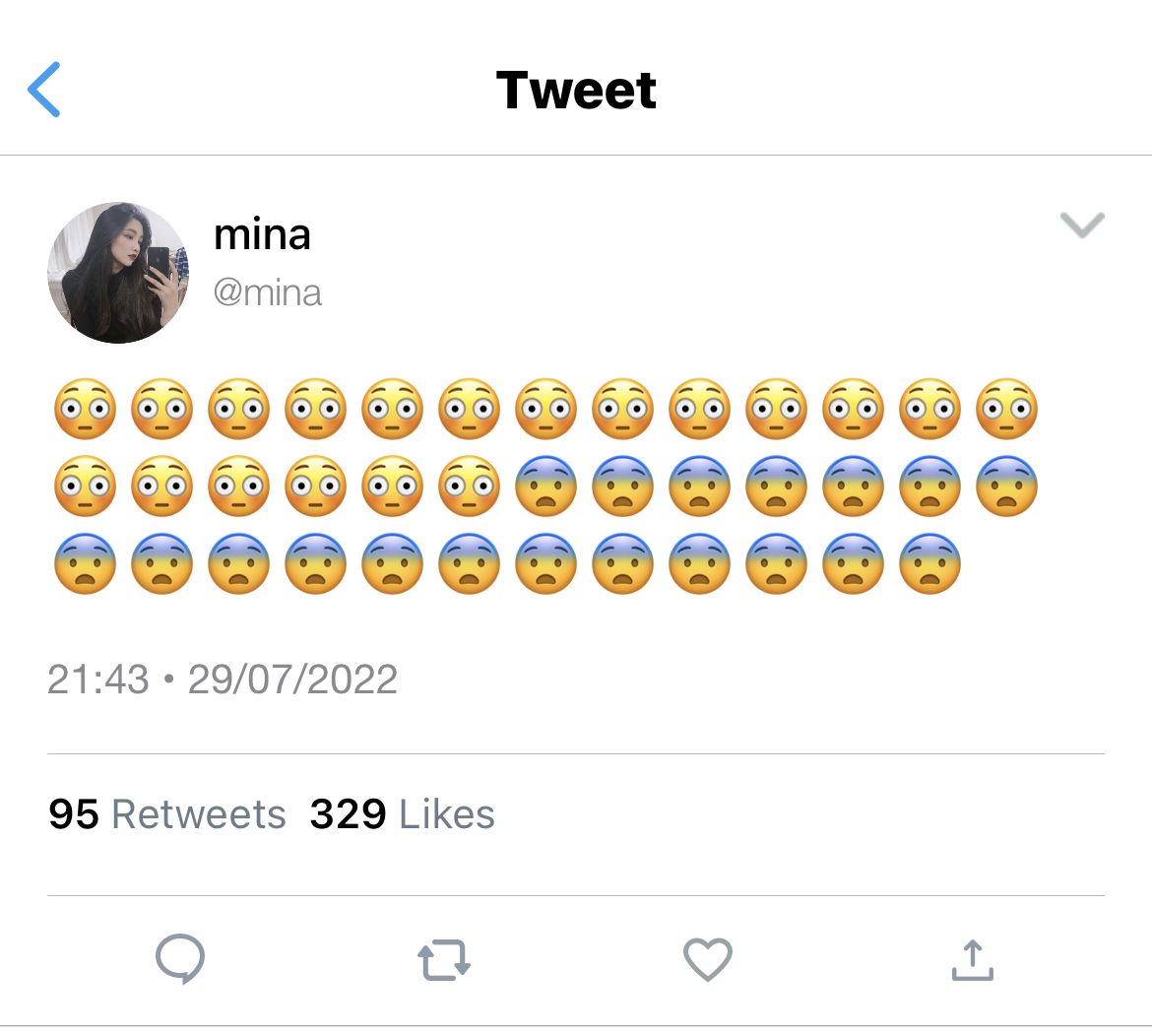Screen dimensions: 1152x1036
Task: Reply to the tweet via speech bubble
Action: 180,958
